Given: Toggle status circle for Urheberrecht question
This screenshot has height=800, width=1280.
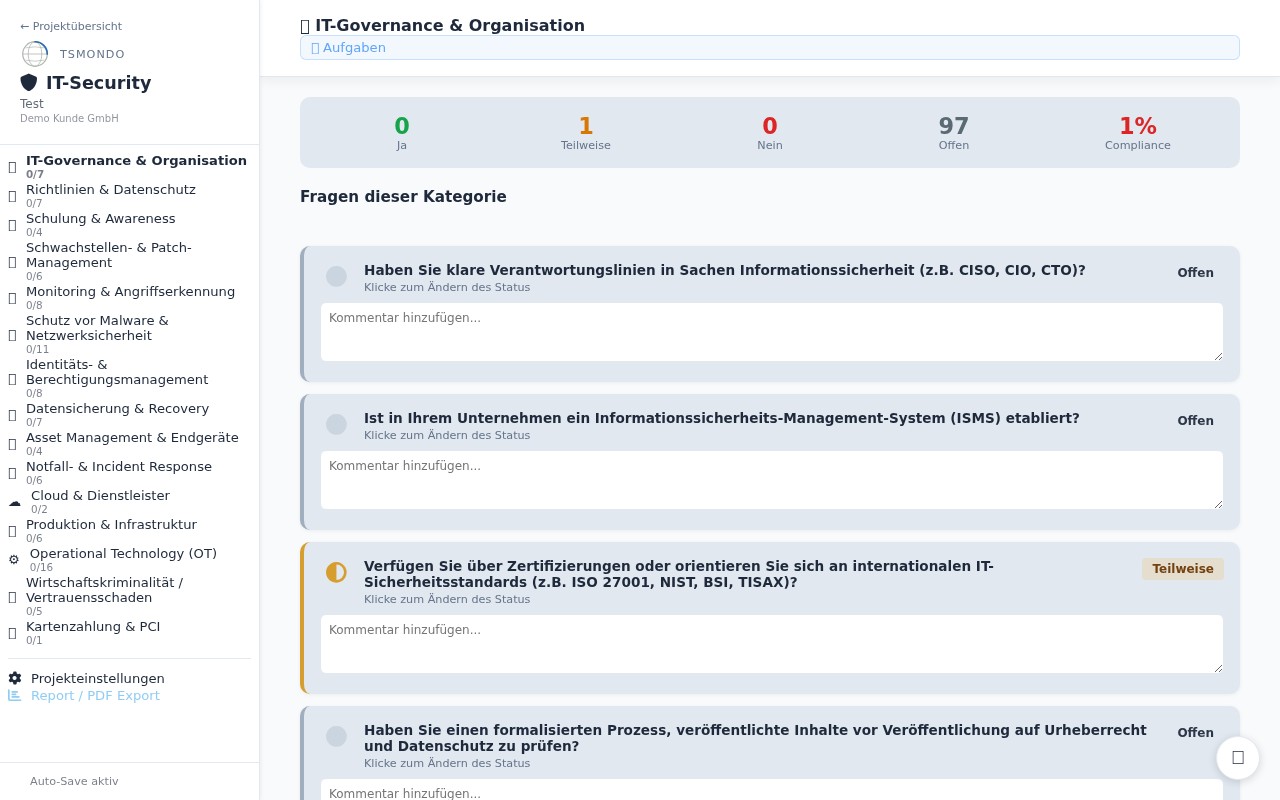Looking at the screenshot, I should tap(336, 736).
